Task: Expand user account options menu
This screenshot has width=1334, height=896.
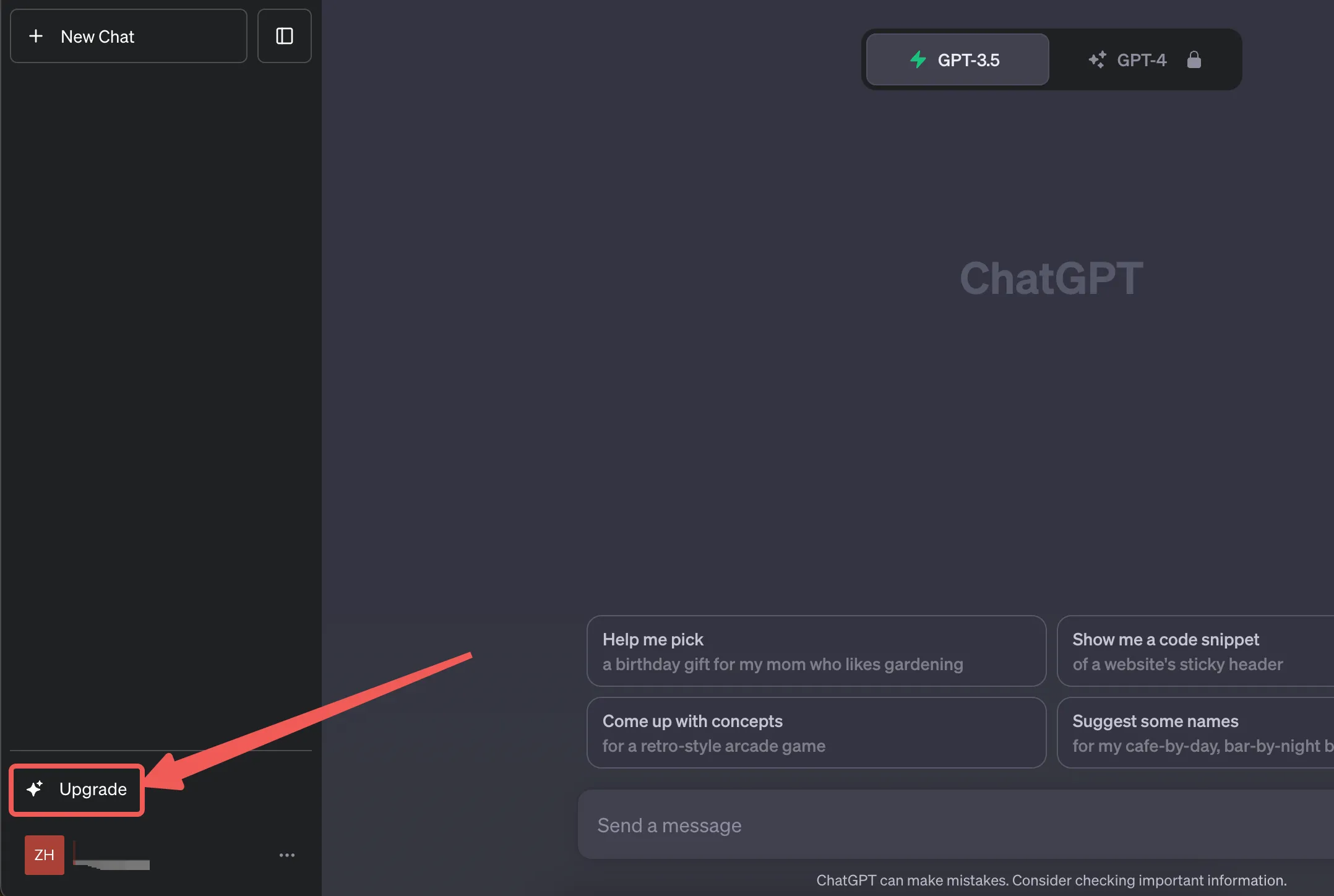Action: pyautogui.click(x=287, y=854)
